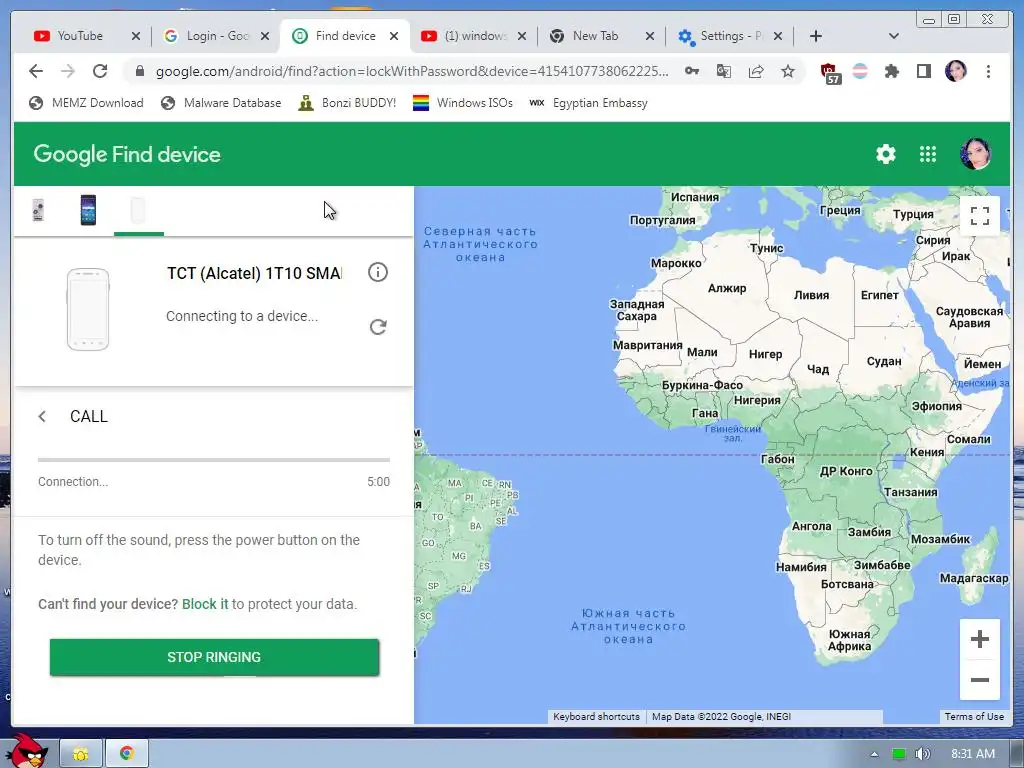Click the taskbar clock 8:31 AM
Image resolution: width=1024 pixels, height=768 pixels.
click(973, 754)
